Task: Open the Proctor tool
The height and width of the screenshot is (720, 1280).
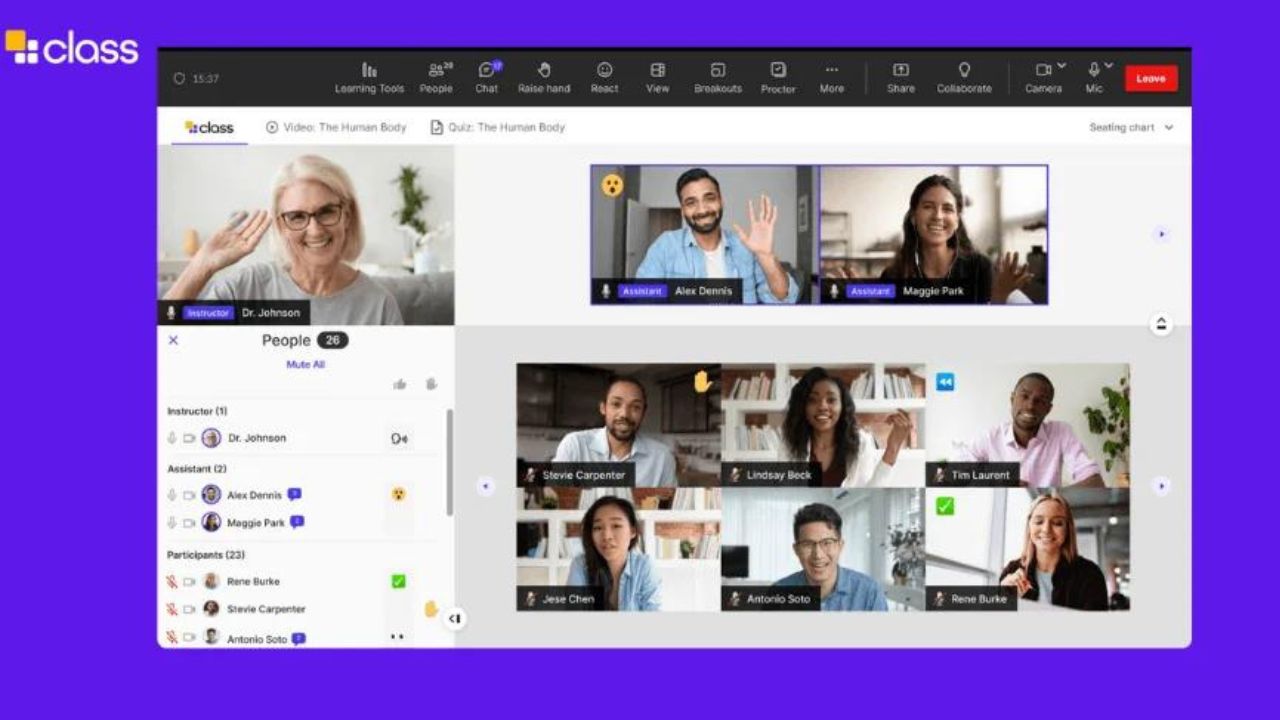Action: click(778, 78)
